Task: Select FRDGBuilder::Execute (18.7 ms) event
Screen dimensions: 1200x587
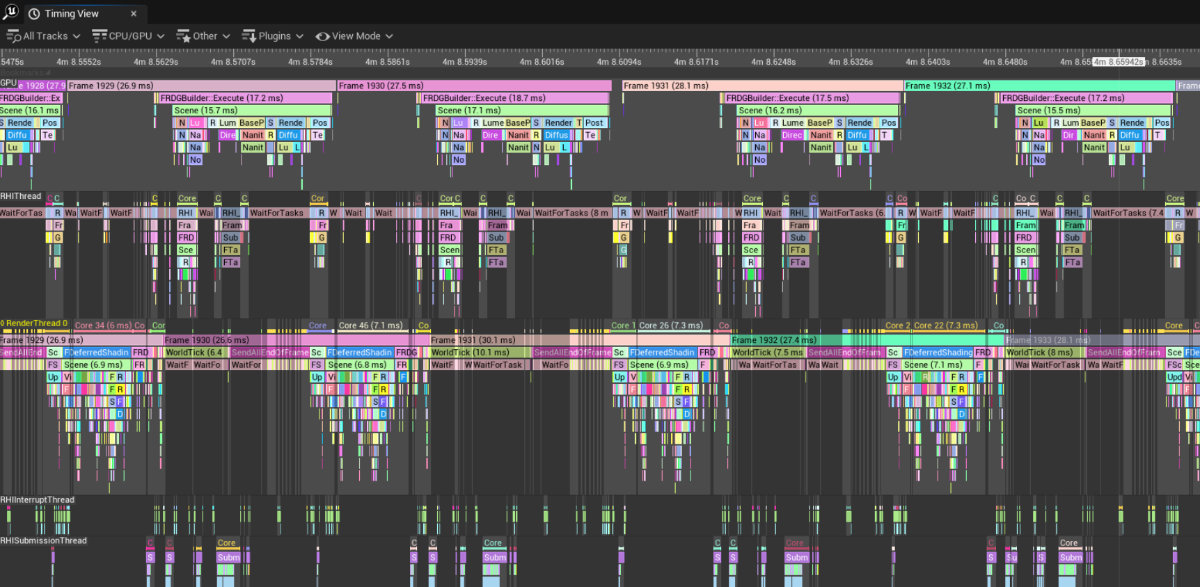Action: (x=514, y=98)
